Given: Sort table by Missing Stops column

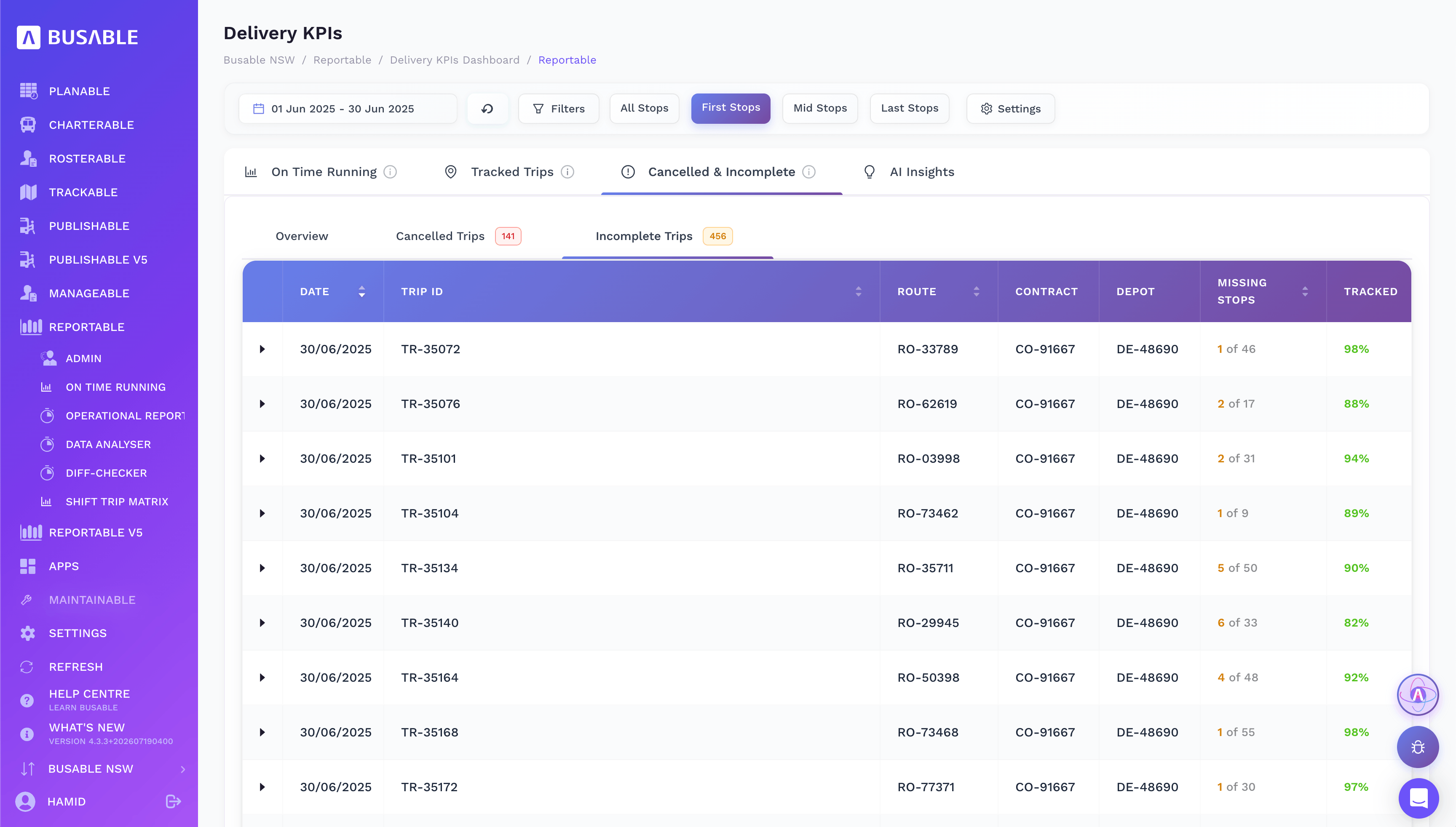Looking at the screenshot, I should click(1305, 291).
